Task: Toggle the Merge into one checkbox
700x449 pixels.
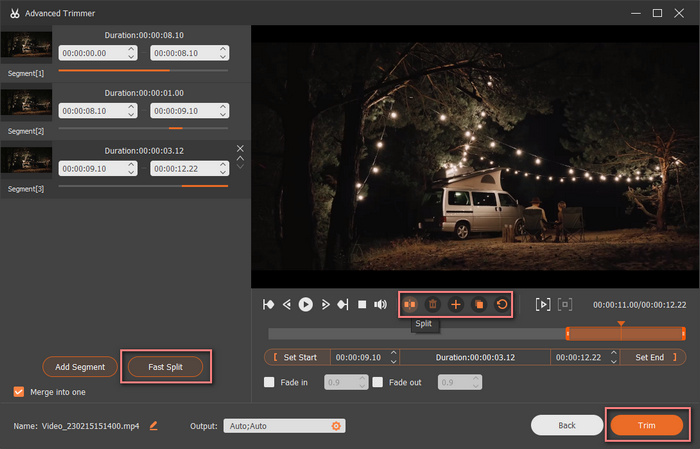Action: click(19, 392)
